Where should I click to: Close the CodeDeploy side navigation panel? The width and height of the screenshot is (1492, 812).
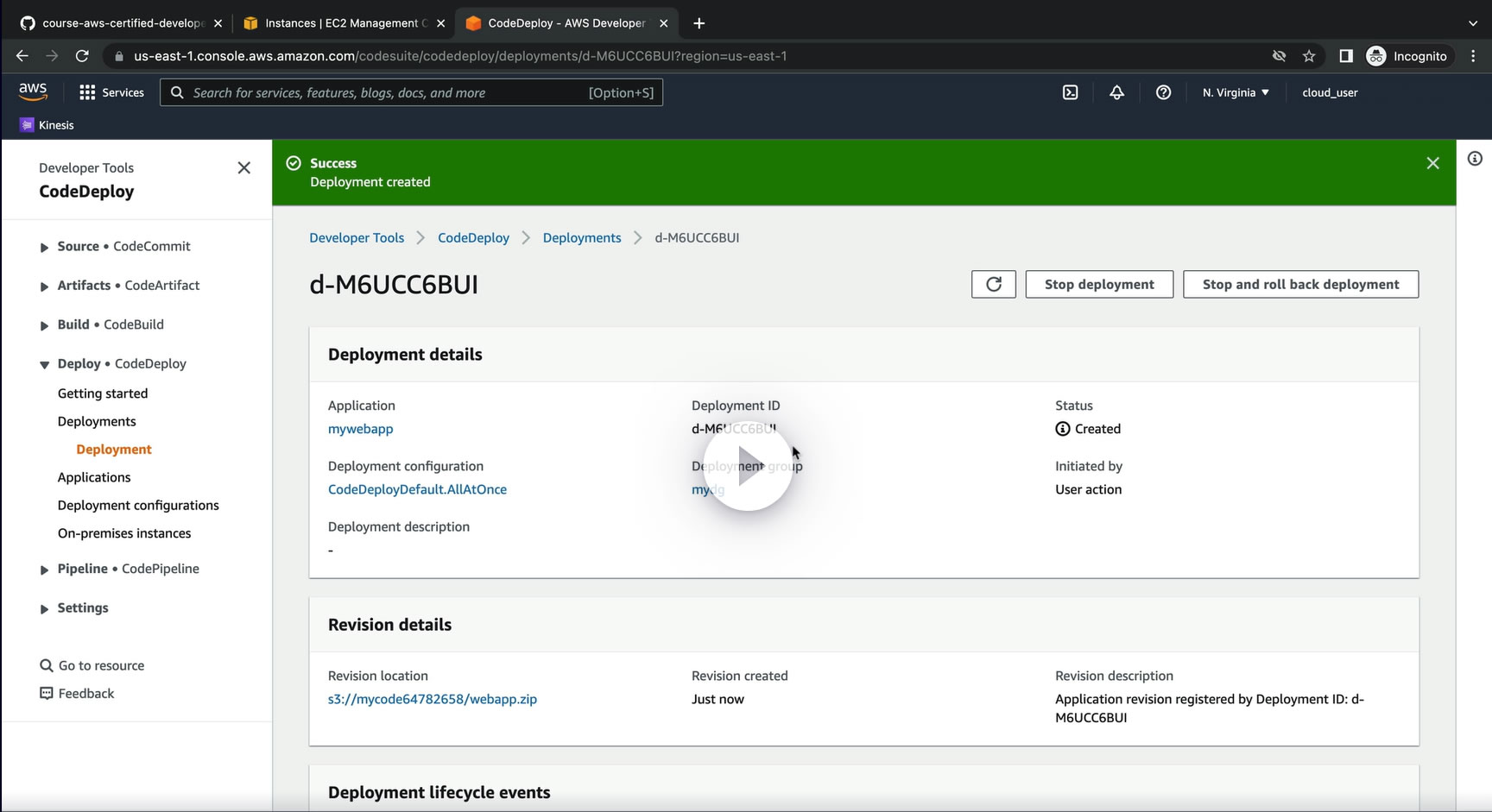tap(244, 167)
